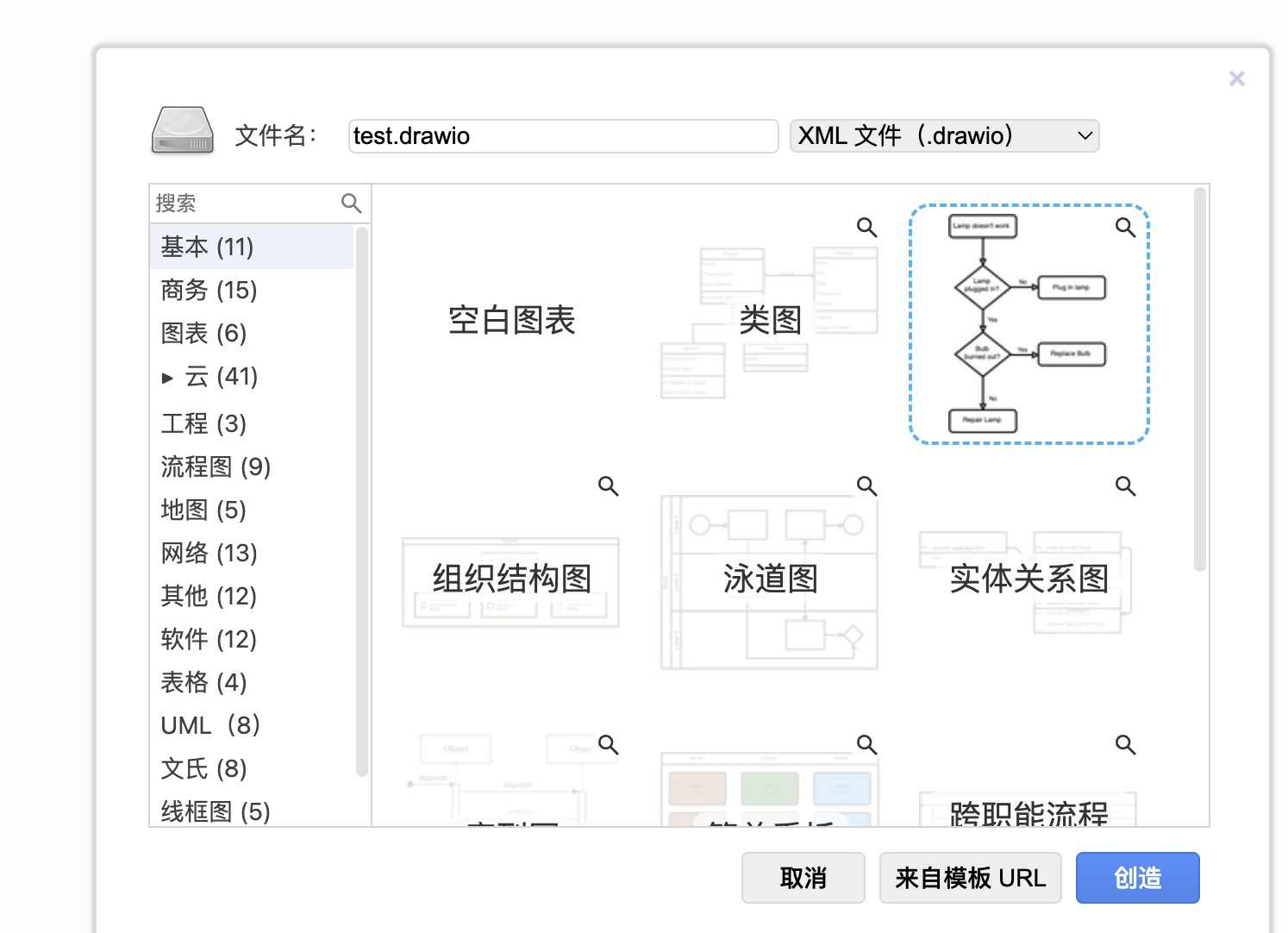
Task: Click the search magnifier in the template search box
Action: coord(351,204)
